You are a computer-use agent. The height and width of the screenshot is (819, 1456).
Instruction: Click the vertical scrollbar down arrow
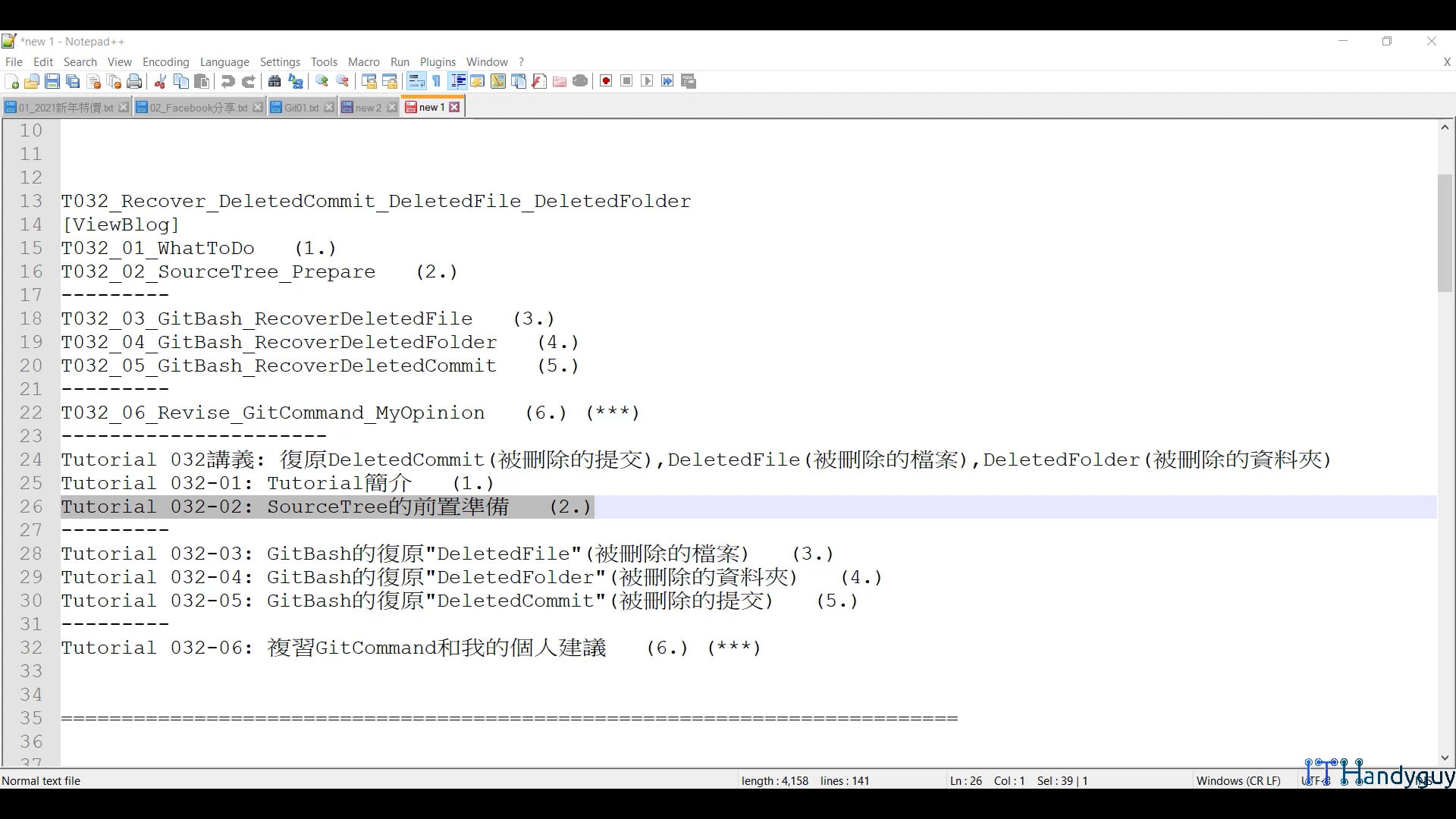tap(1445, 758)
